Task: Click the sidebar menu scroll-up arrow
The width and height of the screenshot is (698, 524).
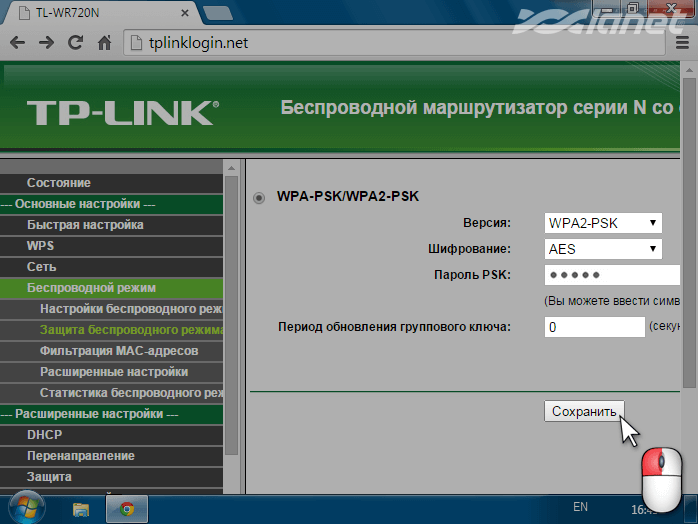Action: coord(231,168)
